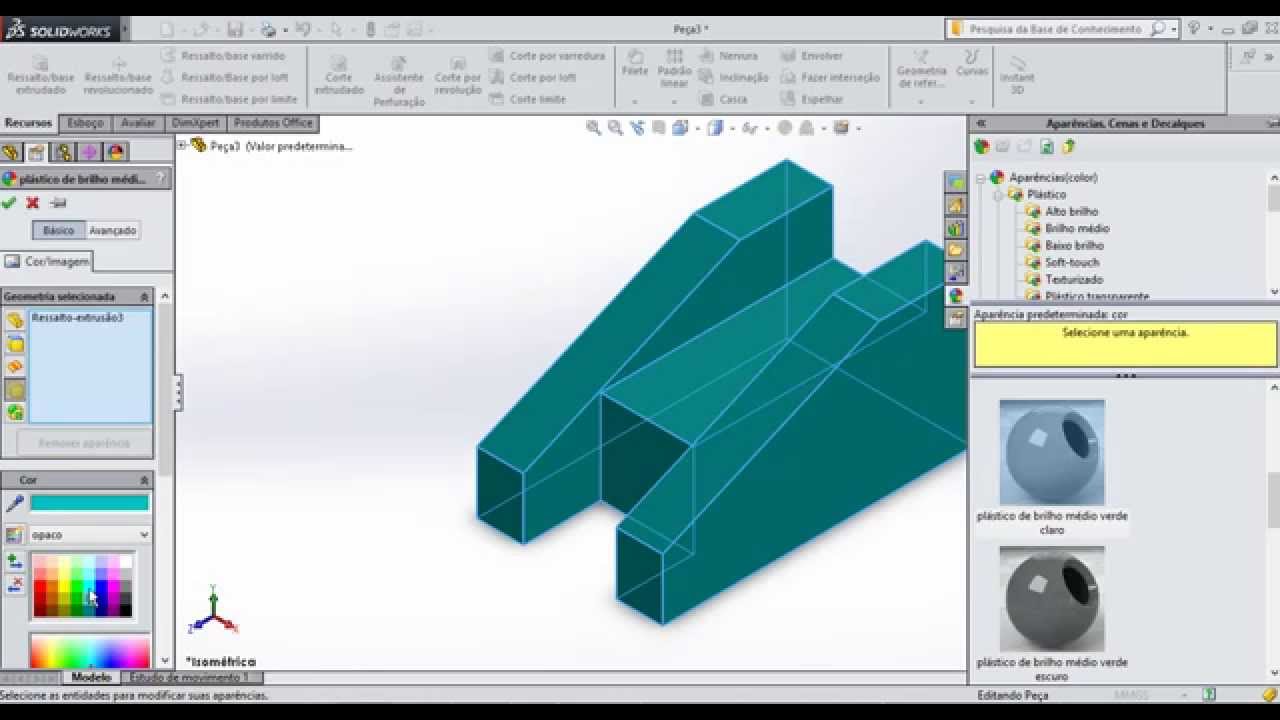Select the Soft-touch tree item

[x=1072, y=263]
